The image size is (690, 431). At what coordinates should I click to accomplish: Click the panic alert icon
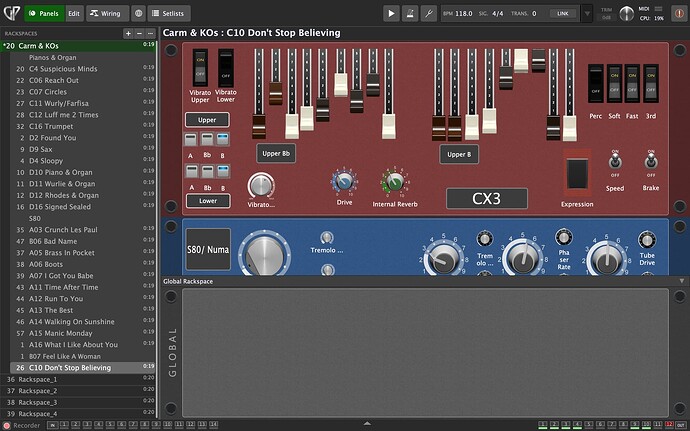point(679,14)
